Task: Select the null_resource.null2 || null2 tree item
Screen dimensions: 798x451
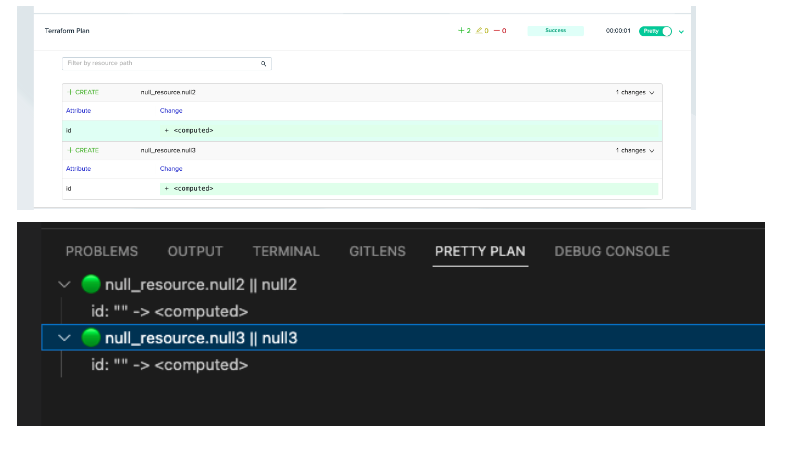Action: pyautogui.click(x=201, y=285)
